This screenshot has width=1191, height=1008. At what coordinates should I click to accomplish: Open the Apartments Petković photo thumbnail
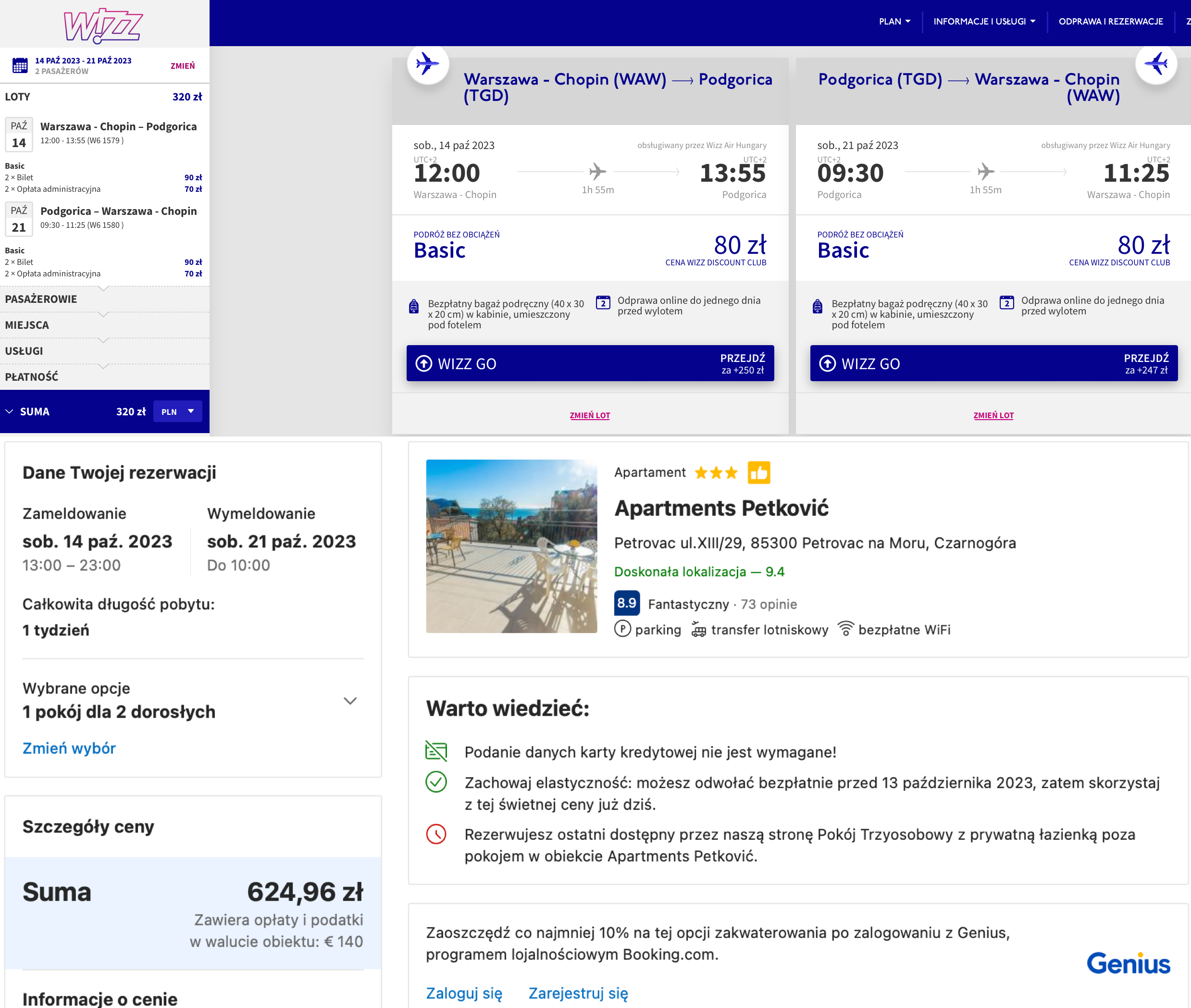pos(511,546)
